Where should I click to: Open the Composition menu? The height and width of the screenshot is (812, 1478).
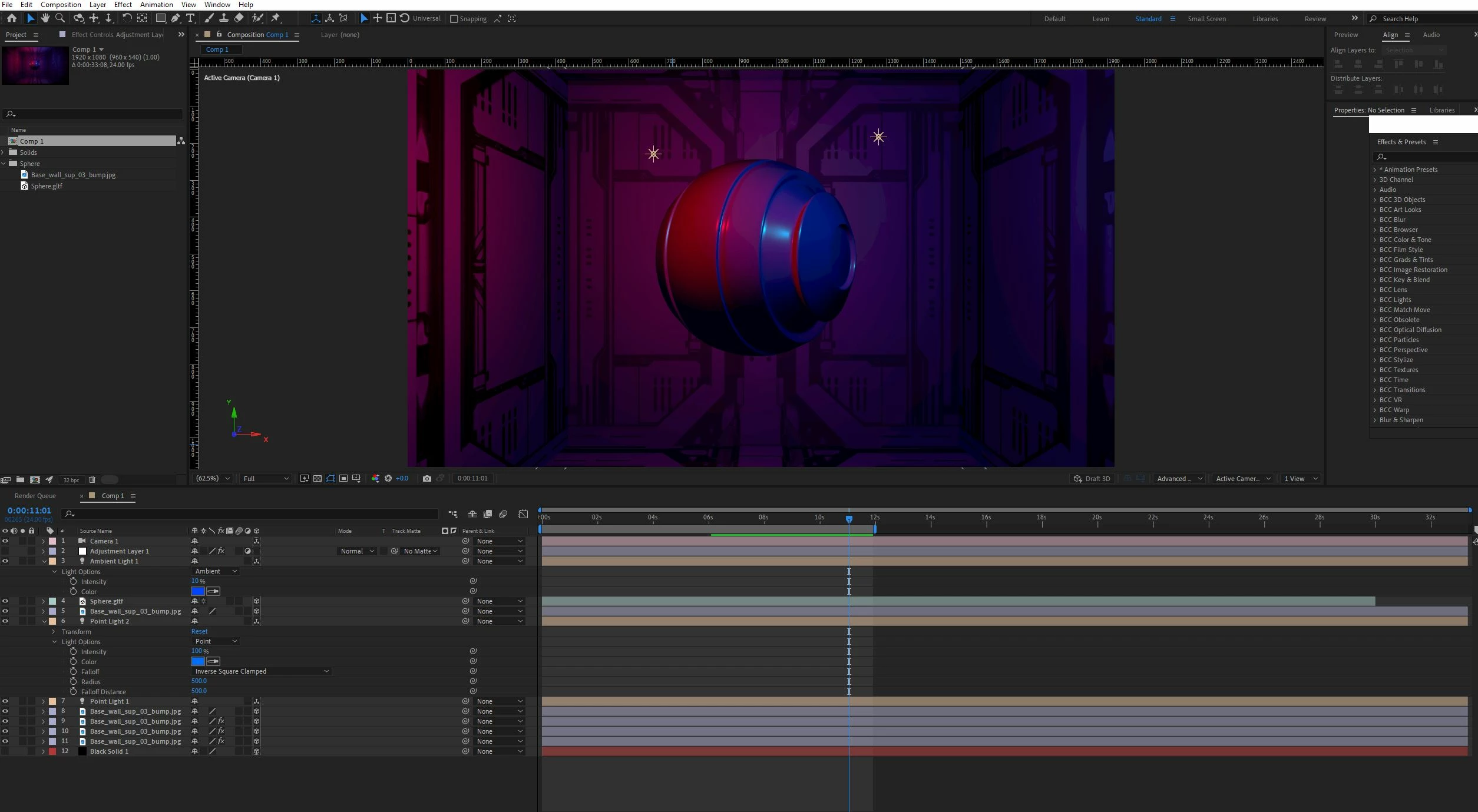(x=61, y=5)
